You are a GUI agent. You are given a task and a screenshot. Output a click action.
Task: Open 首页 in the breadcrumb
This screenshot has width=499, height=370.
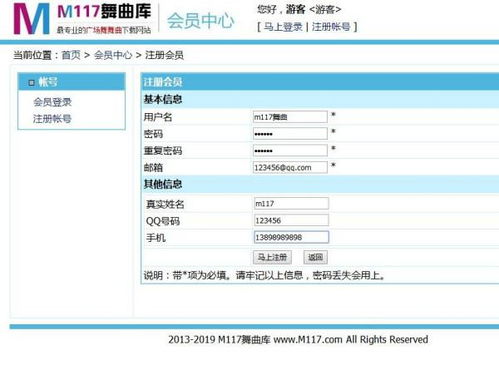(71, 55)
